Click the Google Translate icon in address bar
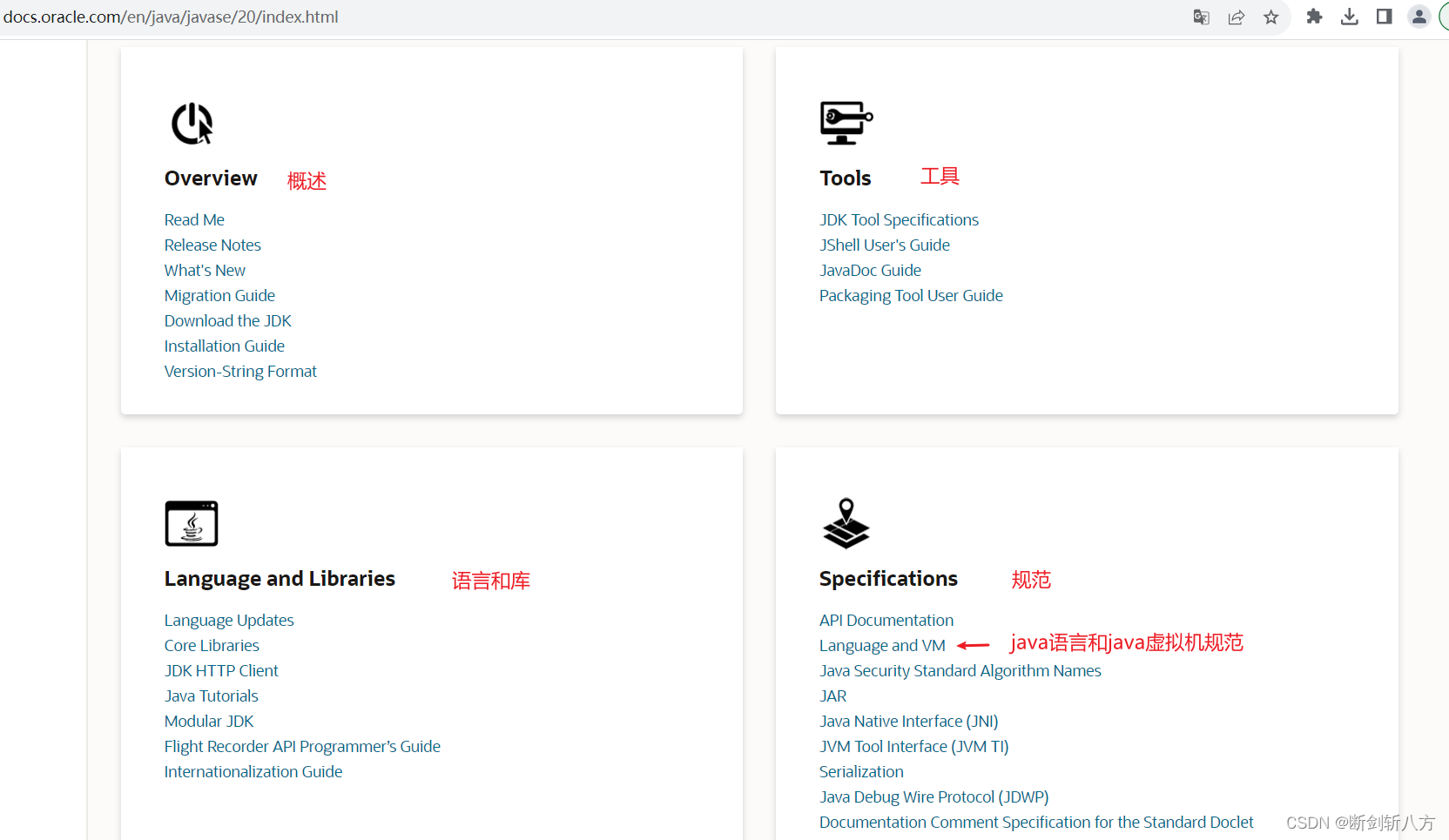This screenshot has width=1449, height=840. (1201, 17)
